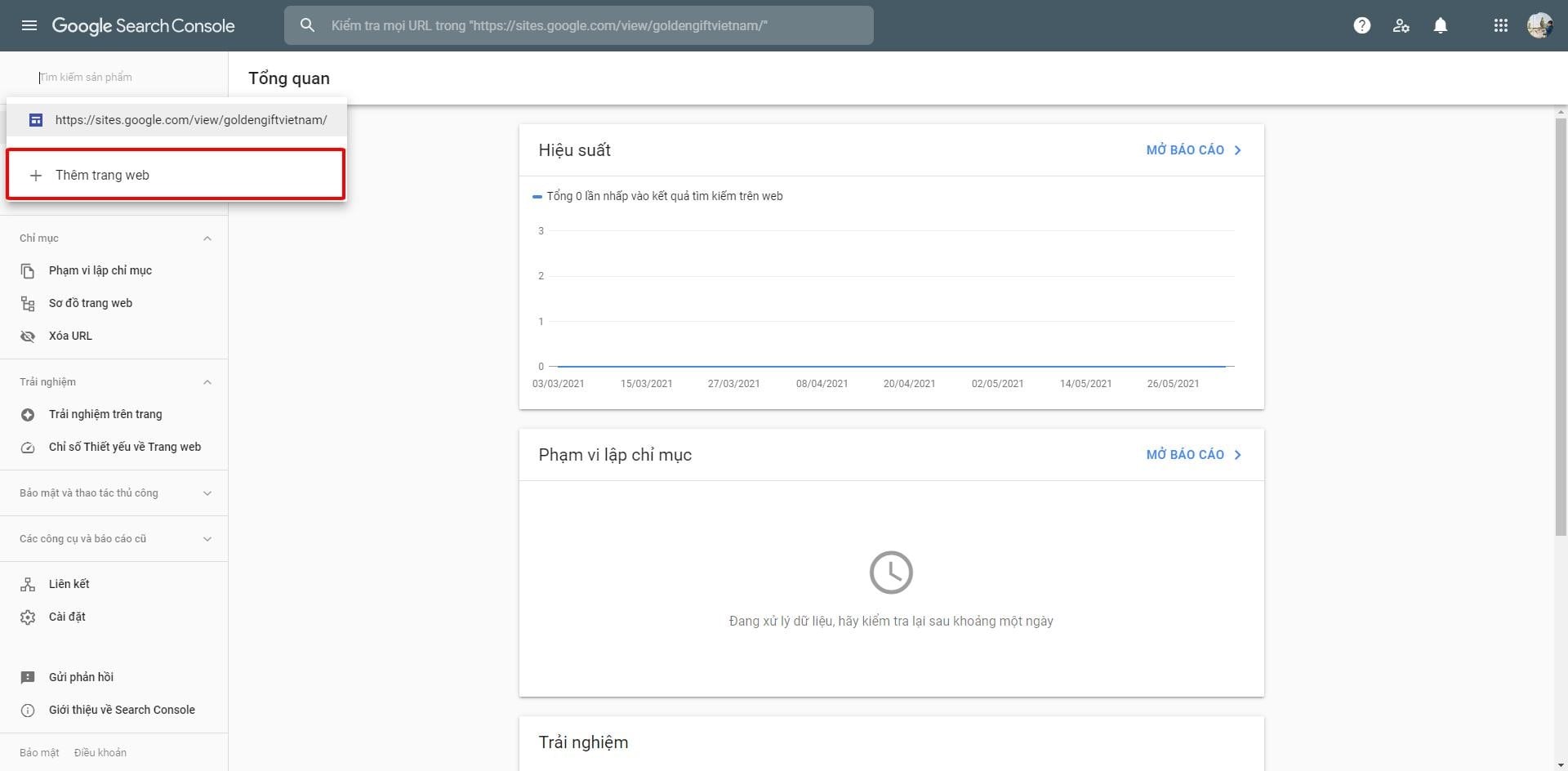This screenshot has width=1568, height=771.
Task: Collapse the Chỉ mục section
Action: tap(207, 238)
